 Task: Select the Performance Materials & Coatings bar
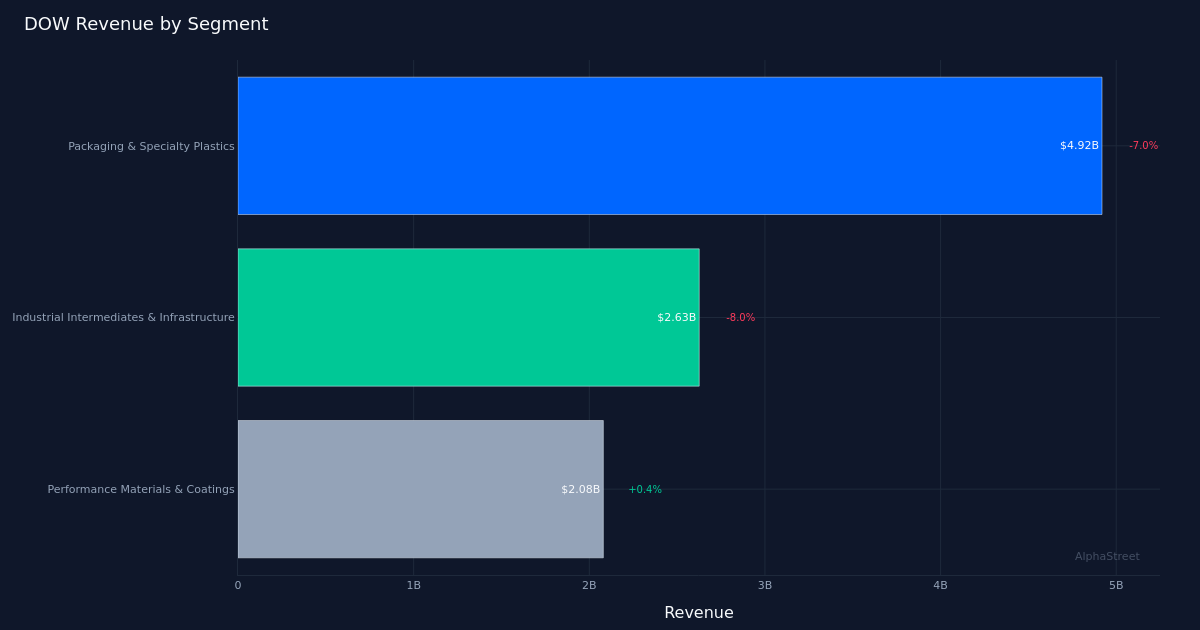(x=420, y=489)
